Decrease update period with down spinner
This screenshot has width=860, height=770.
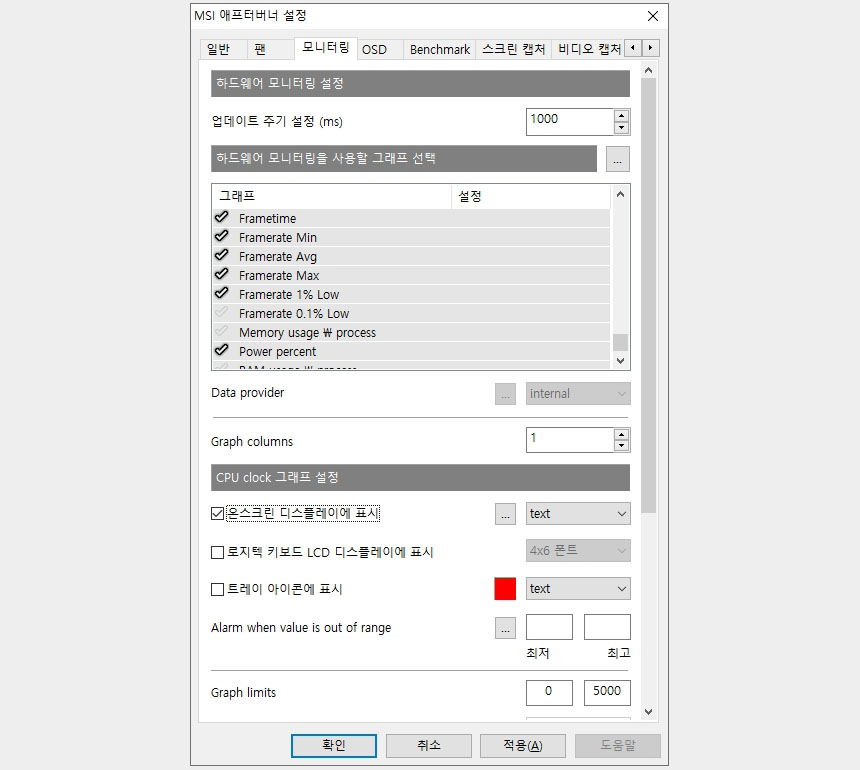tap(621, 128)
